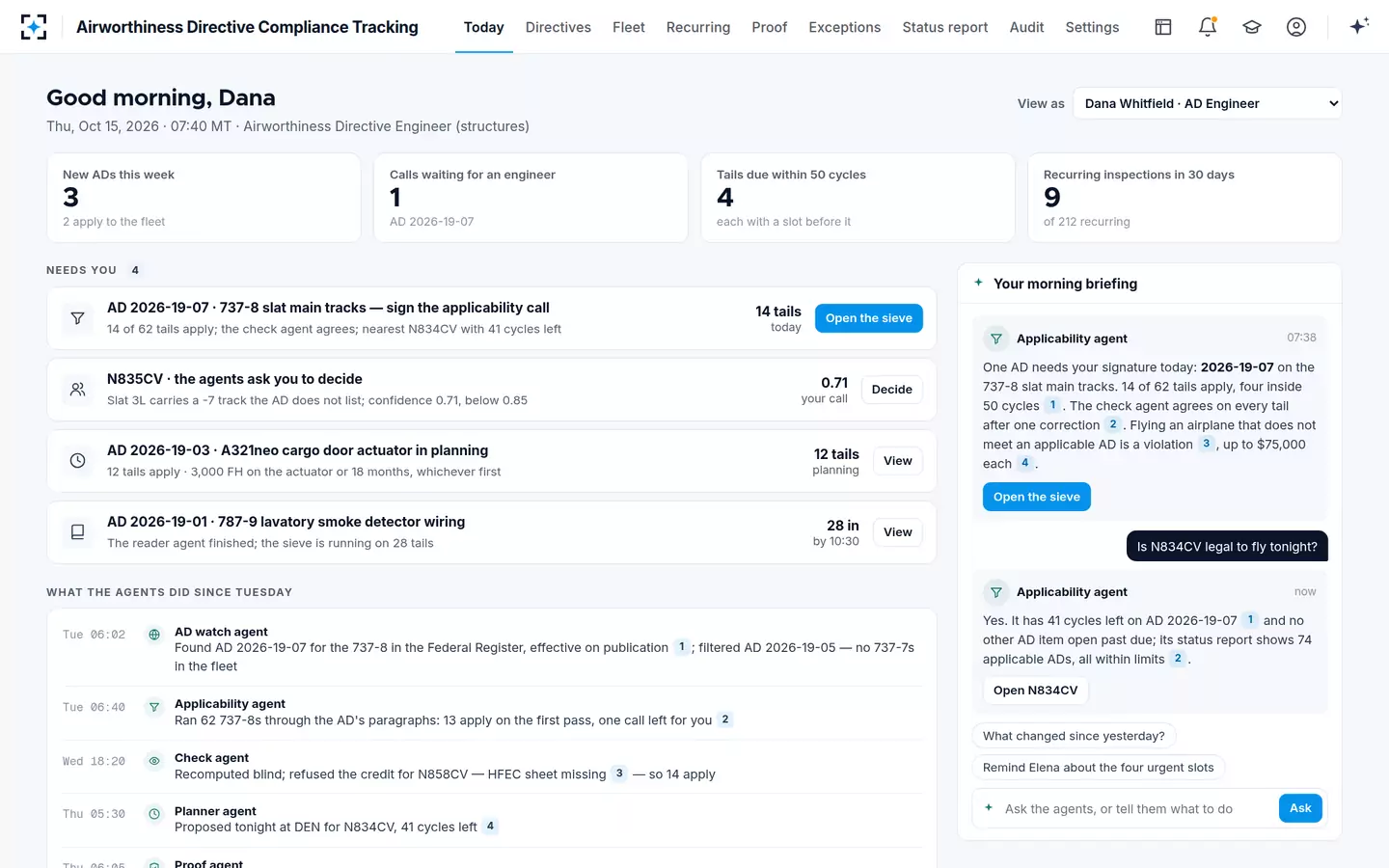Open the Recurring tab
The width and height of the screenshot is (1389, 868).
(x=698, y=27)
